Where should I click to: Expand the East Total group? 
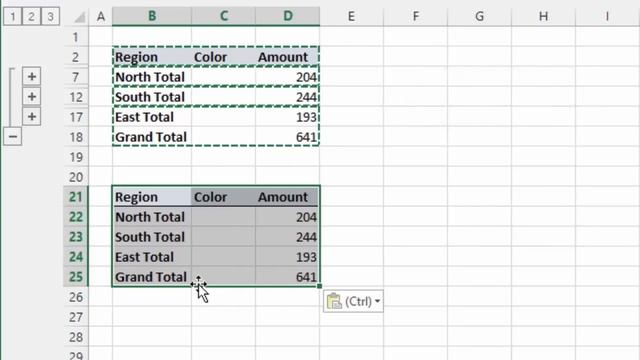[31, 117]
